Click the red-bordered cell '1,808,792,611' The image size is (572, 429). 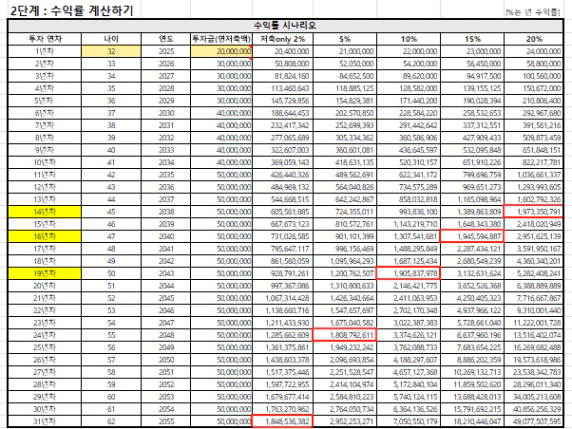click(345, 335)
